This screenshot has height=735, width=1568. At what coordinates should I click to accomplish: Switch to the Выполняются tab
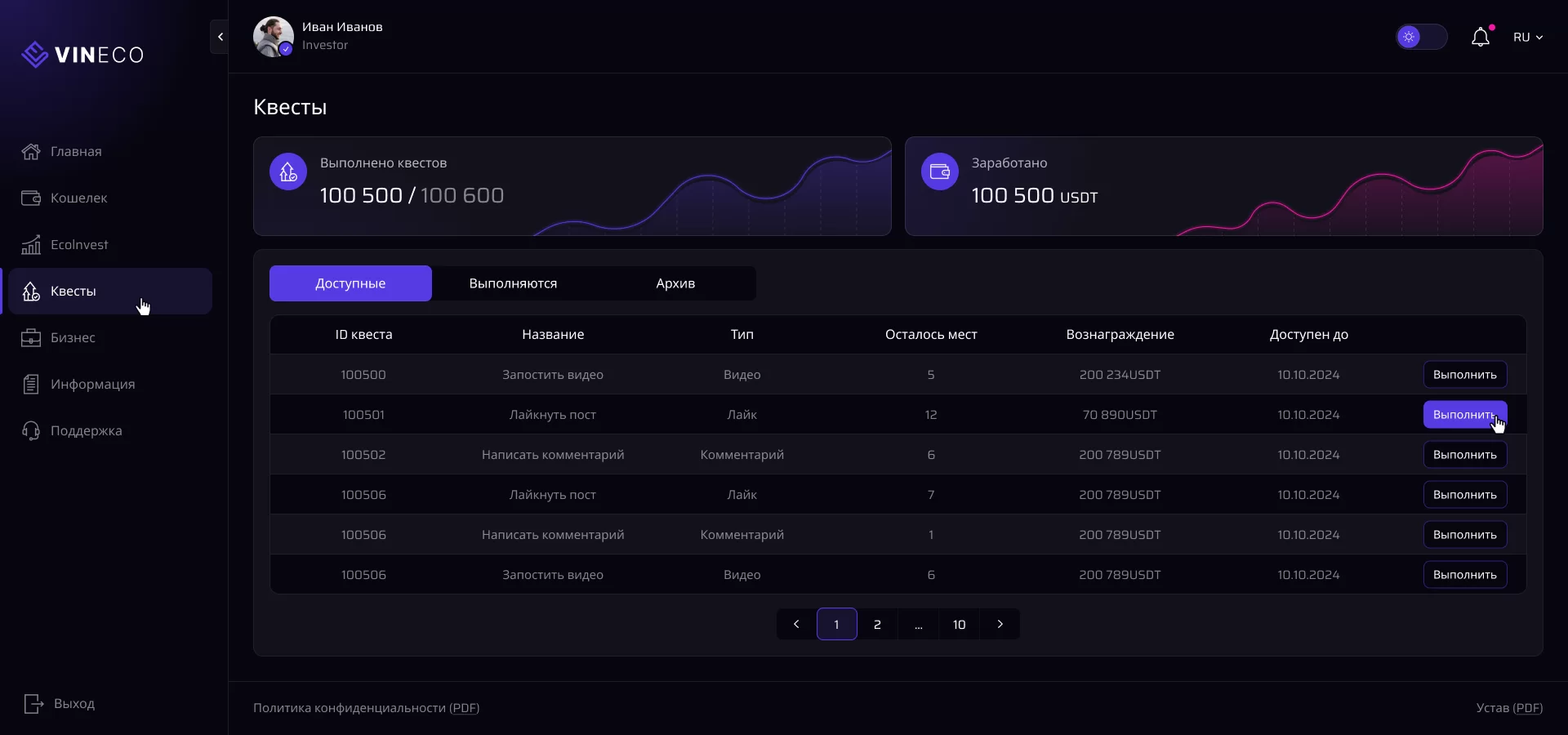click(513, 283)
